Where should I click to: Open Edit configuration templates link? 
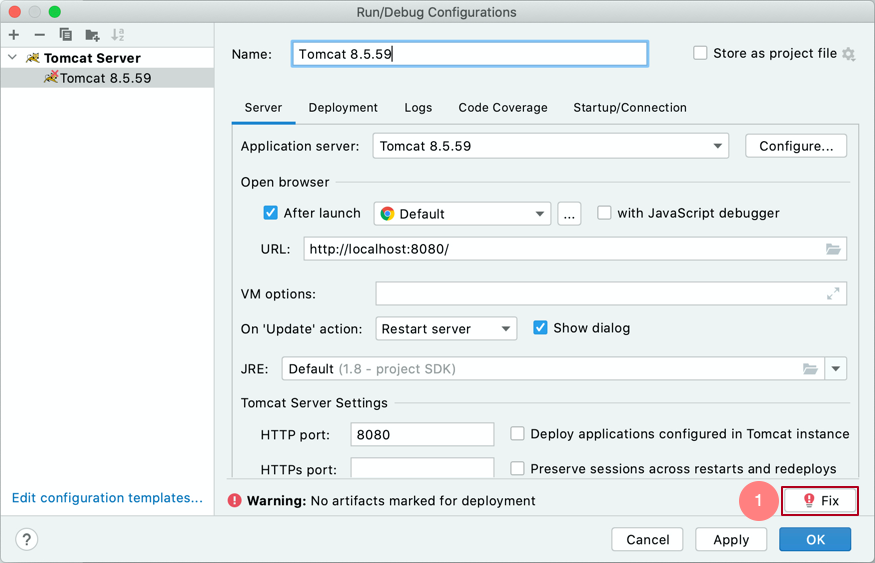click(x=107, y=498)
